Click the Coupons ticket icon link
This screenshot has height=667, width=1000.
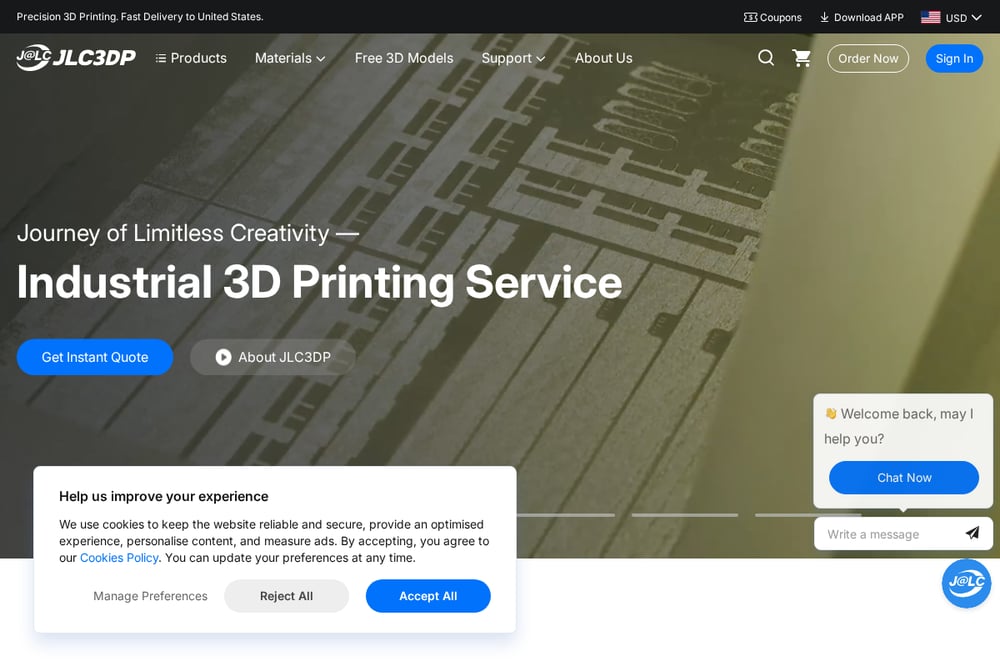[772, 17]
